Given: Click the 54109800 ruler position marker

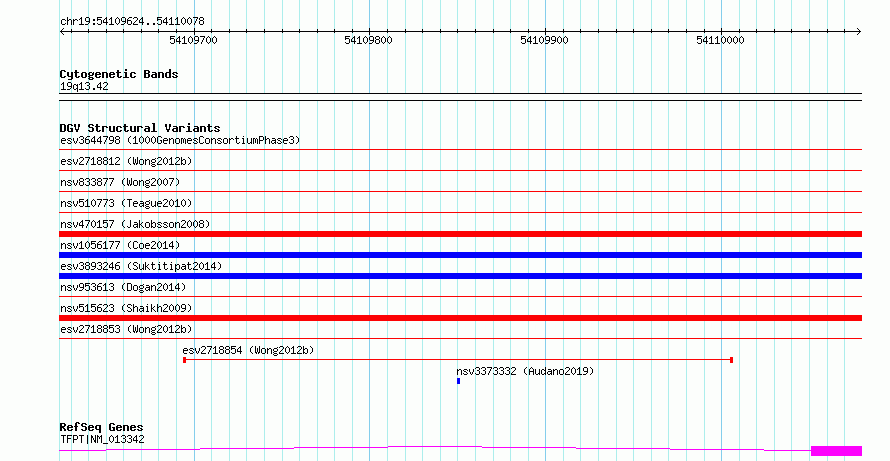Looking at the screenshot, I should tap(368, 40).
